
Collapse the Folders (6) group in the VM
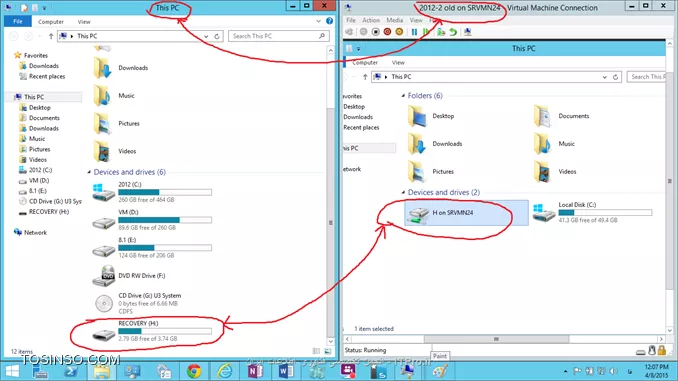point(403,96)
